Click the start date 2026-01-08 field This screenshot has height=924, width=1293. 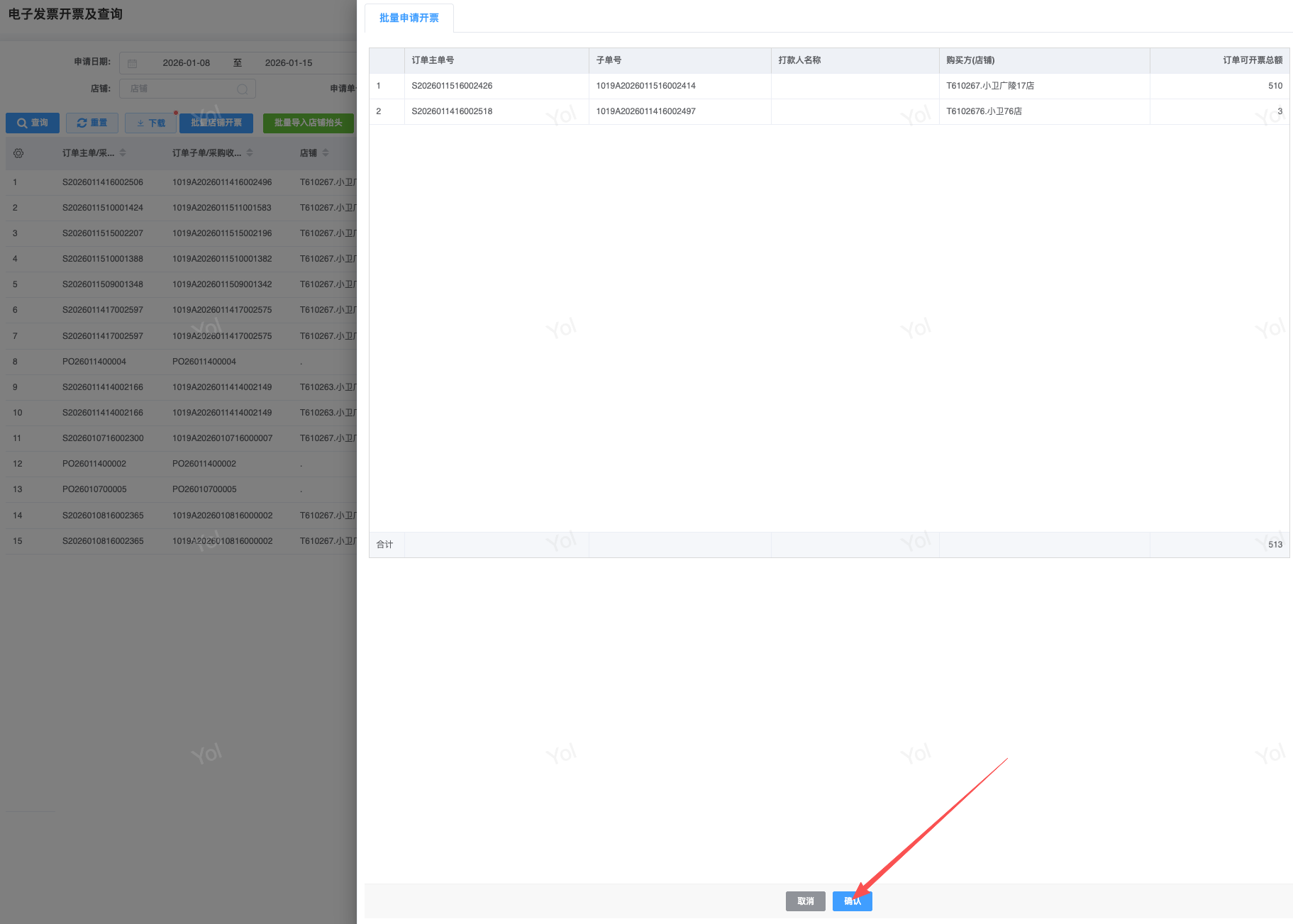pyautogui.click(x=187, y=63)
